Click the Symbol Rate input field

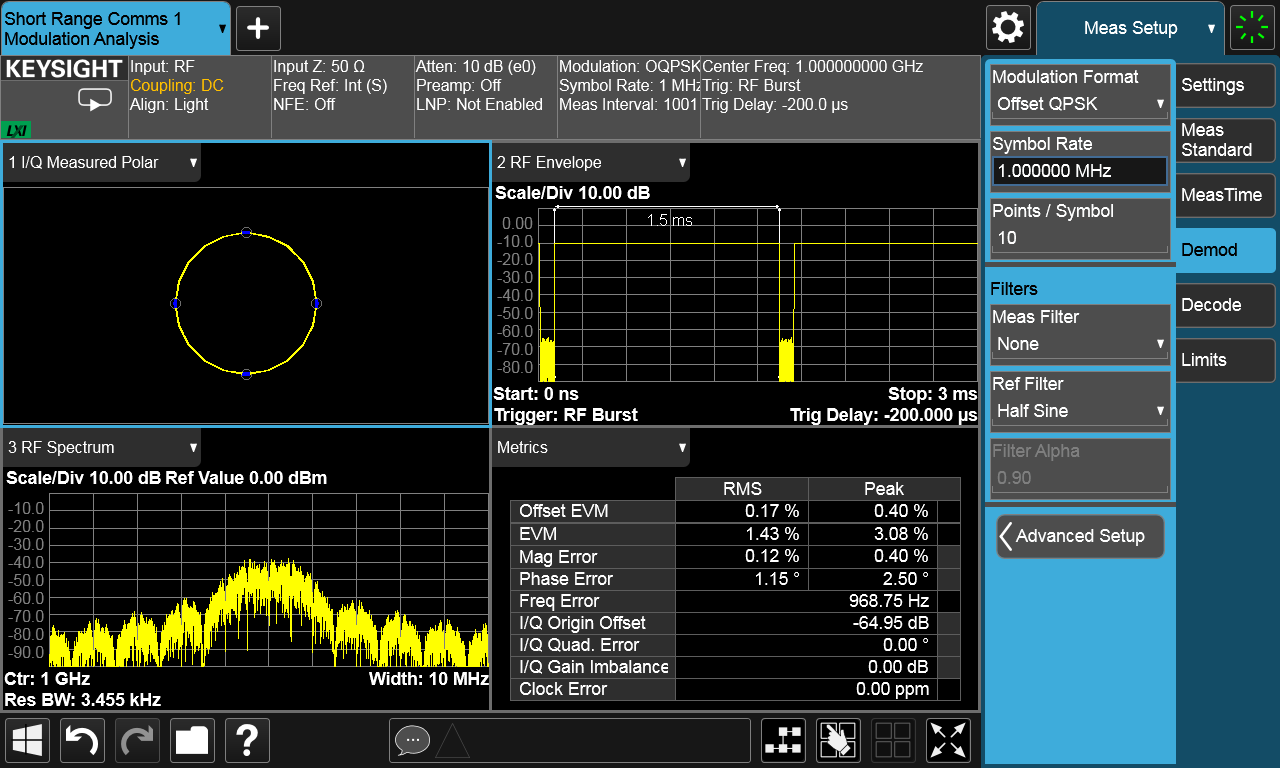pos(1079,171)
